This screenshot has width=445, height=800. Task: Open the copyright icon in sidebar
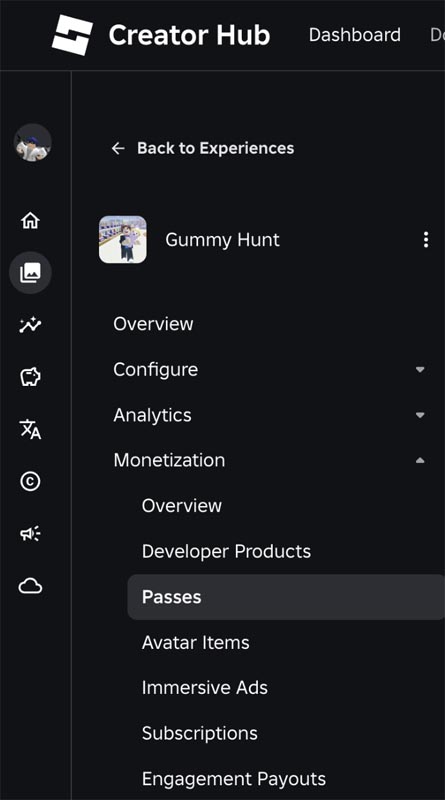point(30,481)
